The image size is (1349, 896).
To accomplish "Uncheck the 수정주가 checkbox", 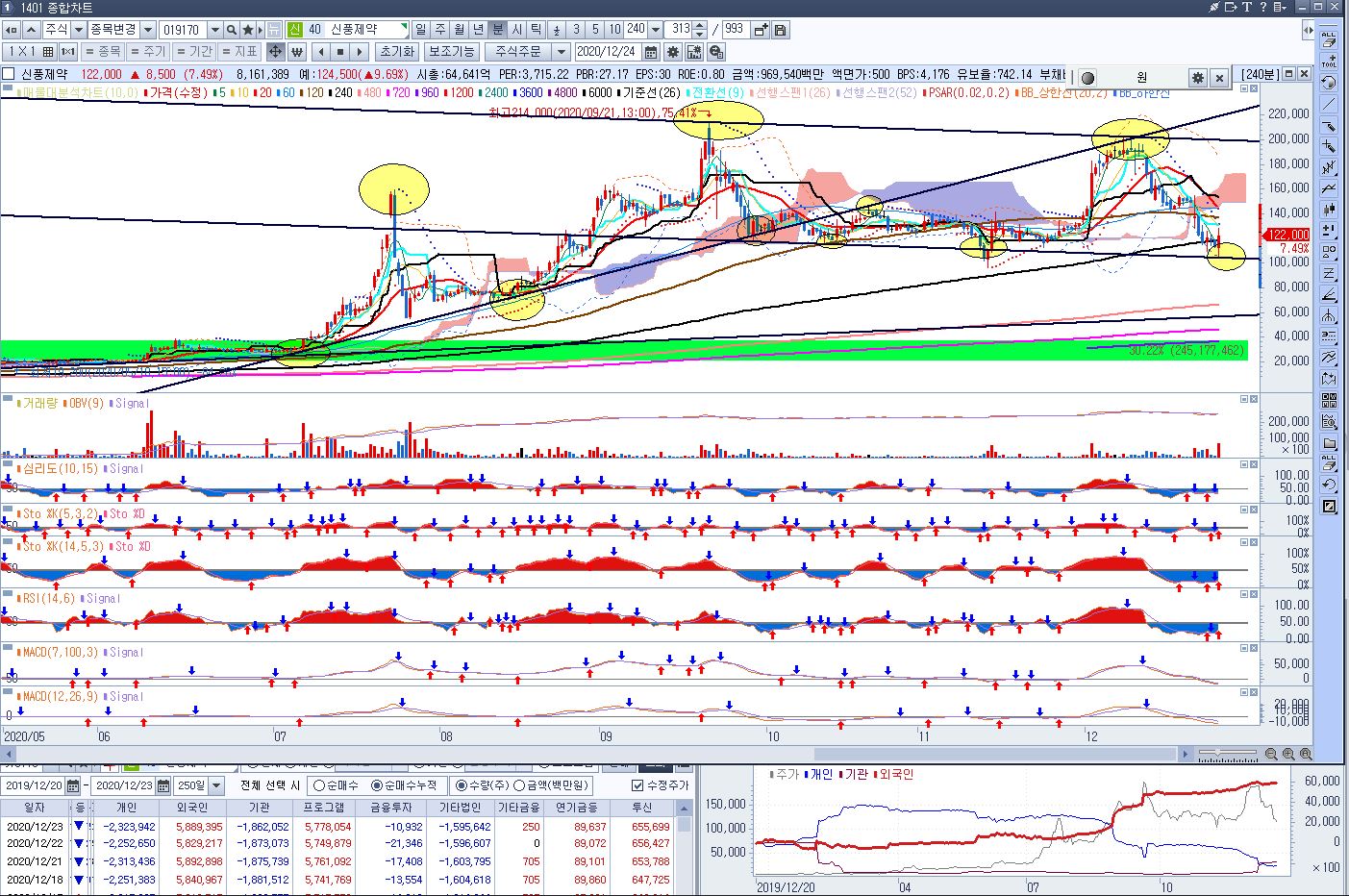I will point(637,785).
